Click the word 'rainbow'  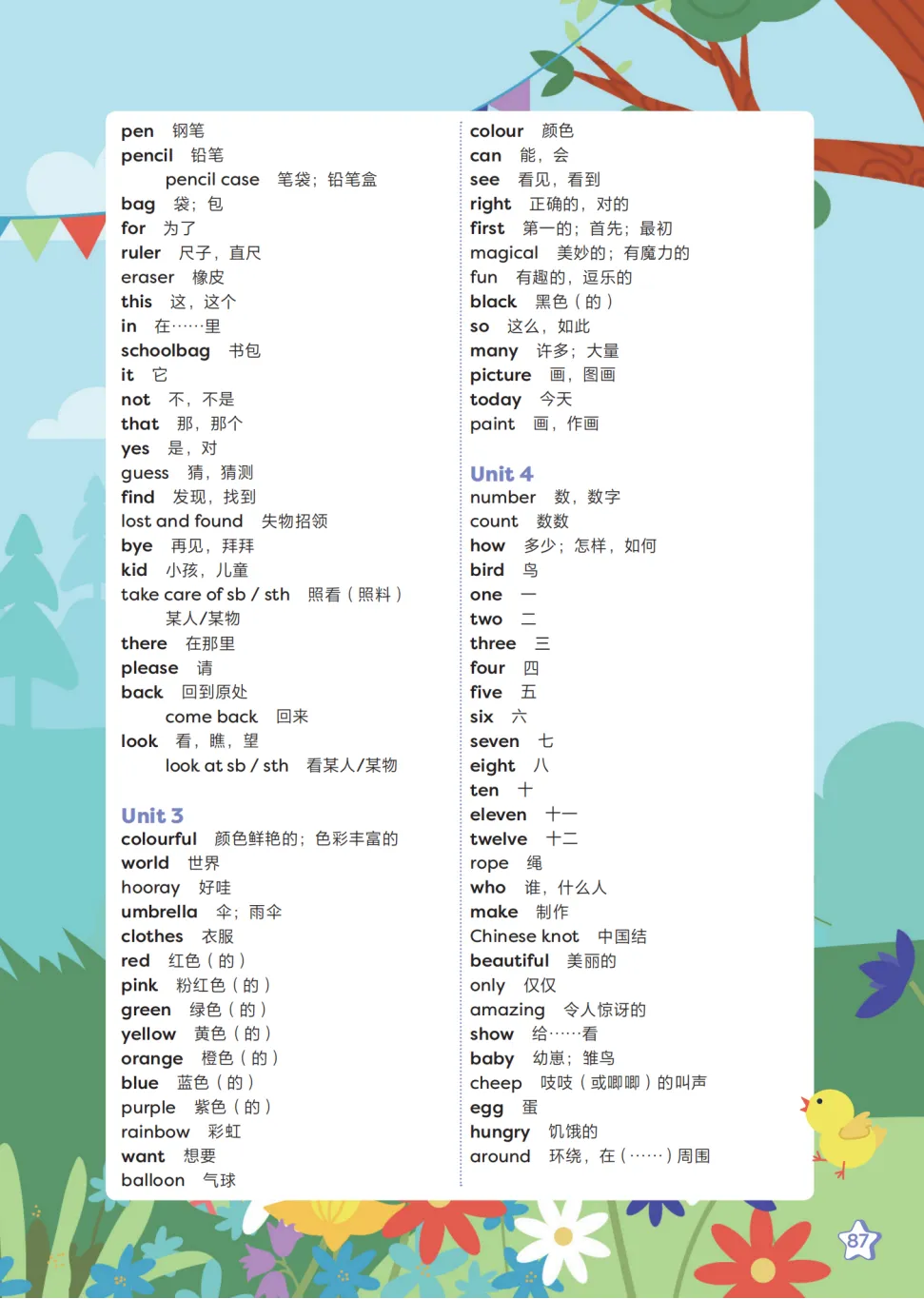pos(155,1132)
